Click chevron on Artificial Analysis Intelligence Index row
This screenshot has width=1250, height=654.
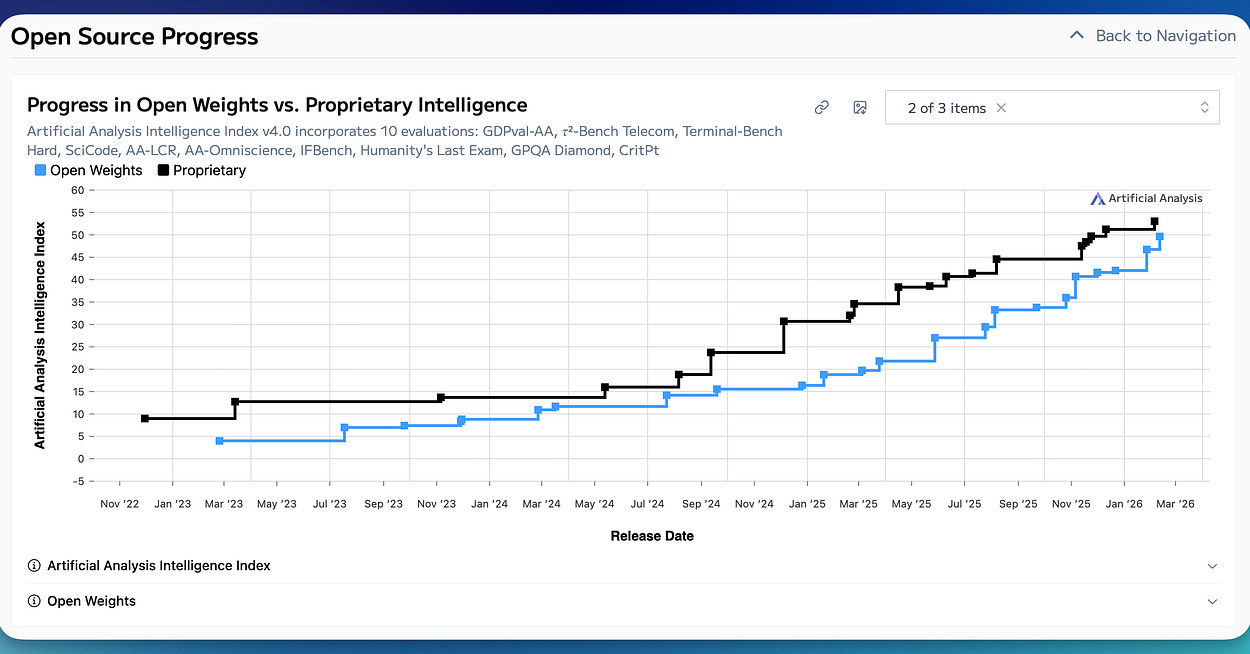point(1212,566)
